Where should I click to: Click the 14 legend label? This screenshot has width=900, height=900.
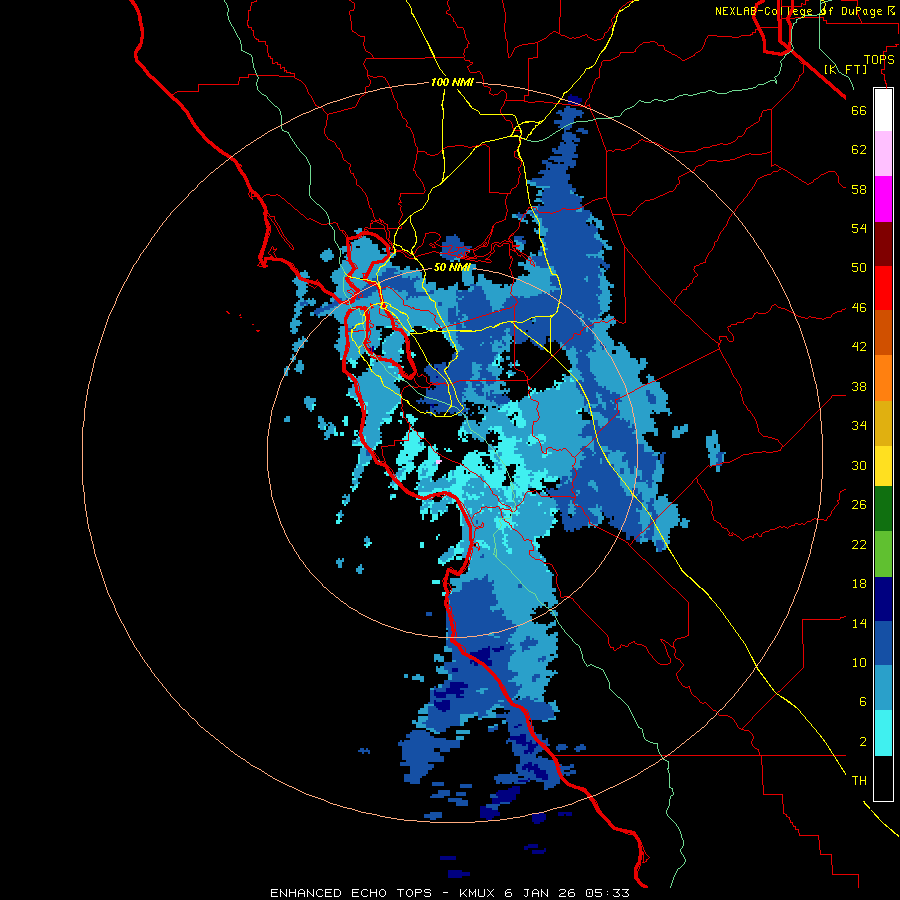859,623
